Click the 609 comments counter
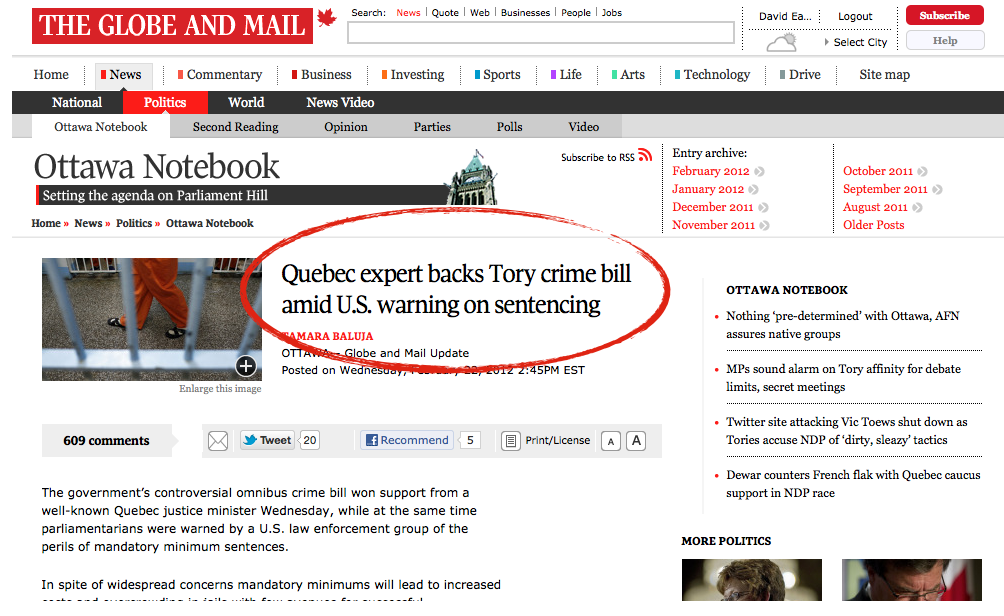The image size is (1004, 616). click(x=106, y=441)
